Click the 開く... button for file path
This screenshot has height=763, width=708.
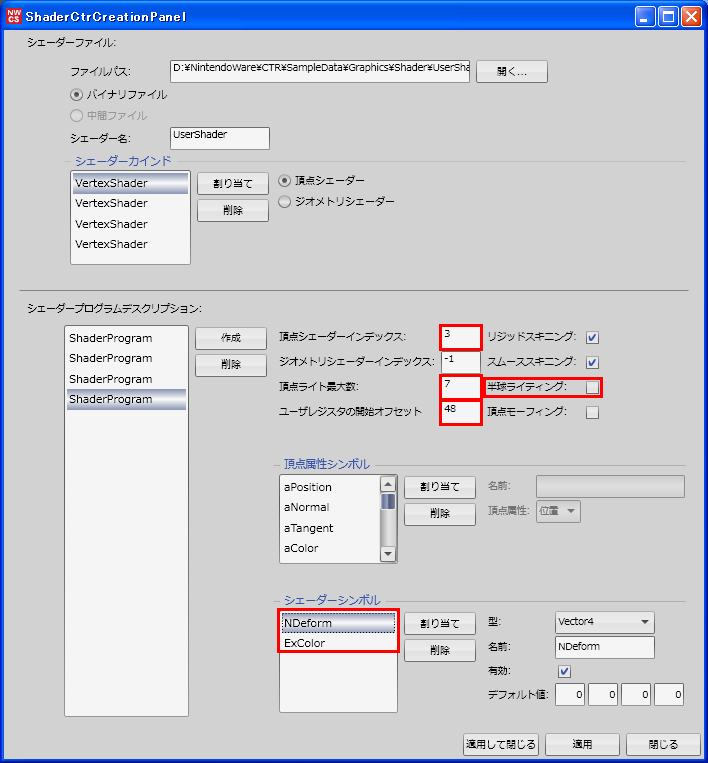tap(511, 71)
